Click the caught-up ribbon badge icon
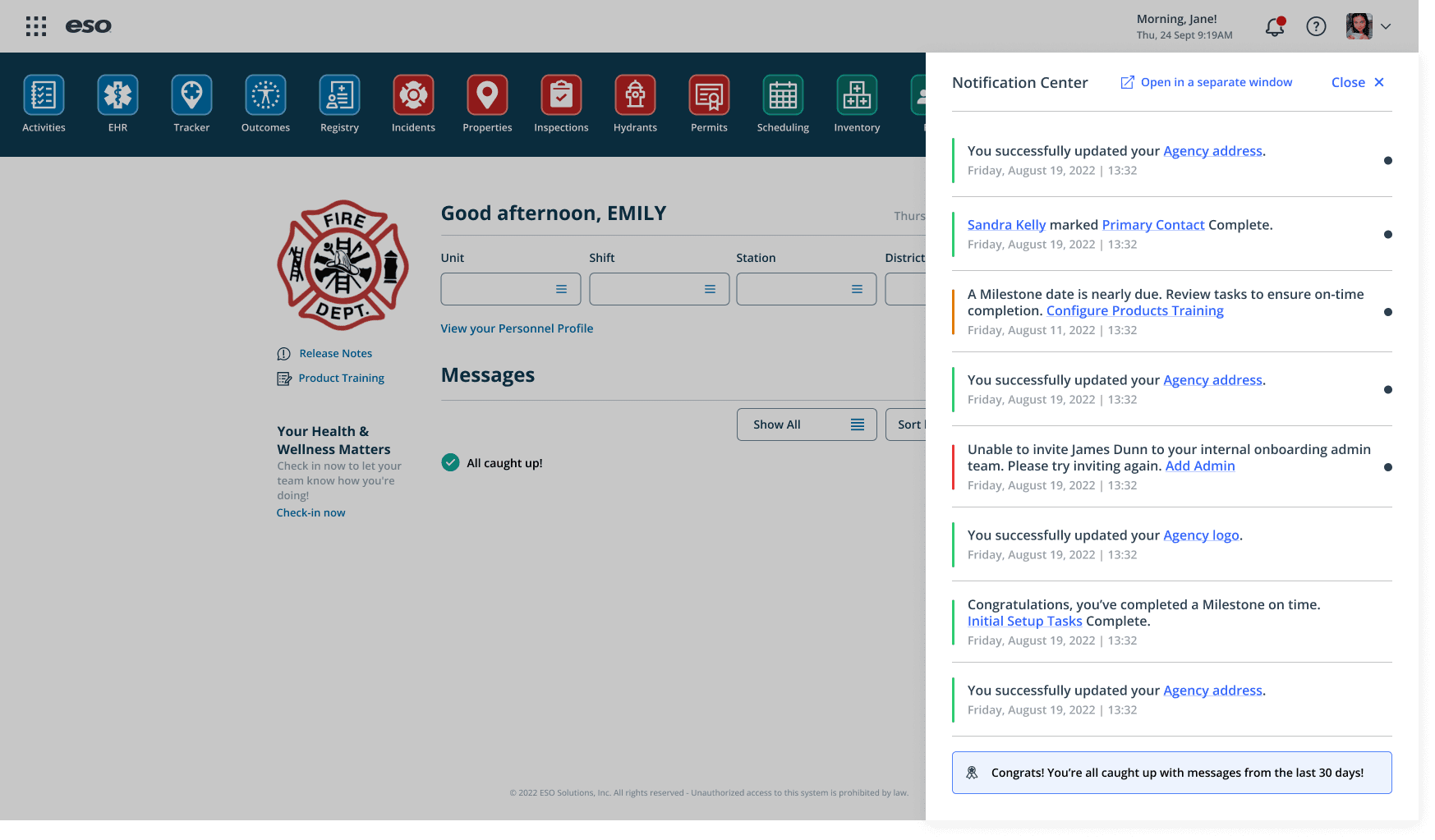The image size is (1435, 840). [972, 773]
